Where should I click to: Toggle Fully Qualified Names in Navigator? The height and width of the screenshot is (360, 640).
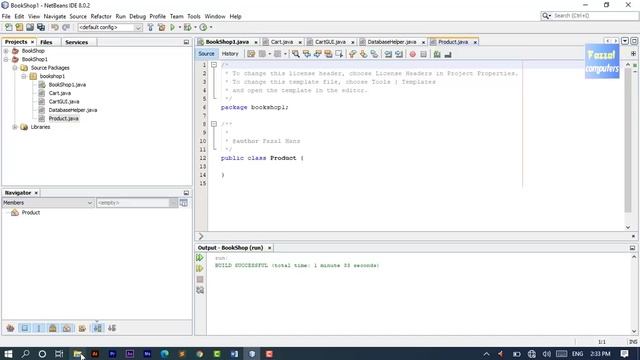coord(82,328)
